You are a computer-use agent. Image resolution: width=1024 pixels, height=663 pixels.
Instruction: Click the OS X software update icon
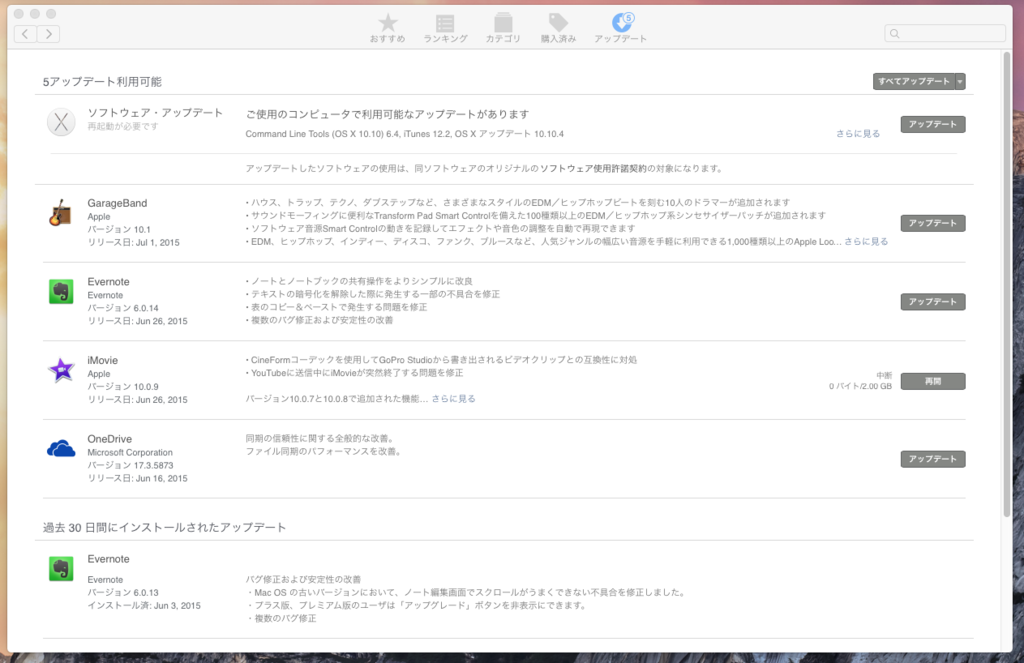click(61, 122)
